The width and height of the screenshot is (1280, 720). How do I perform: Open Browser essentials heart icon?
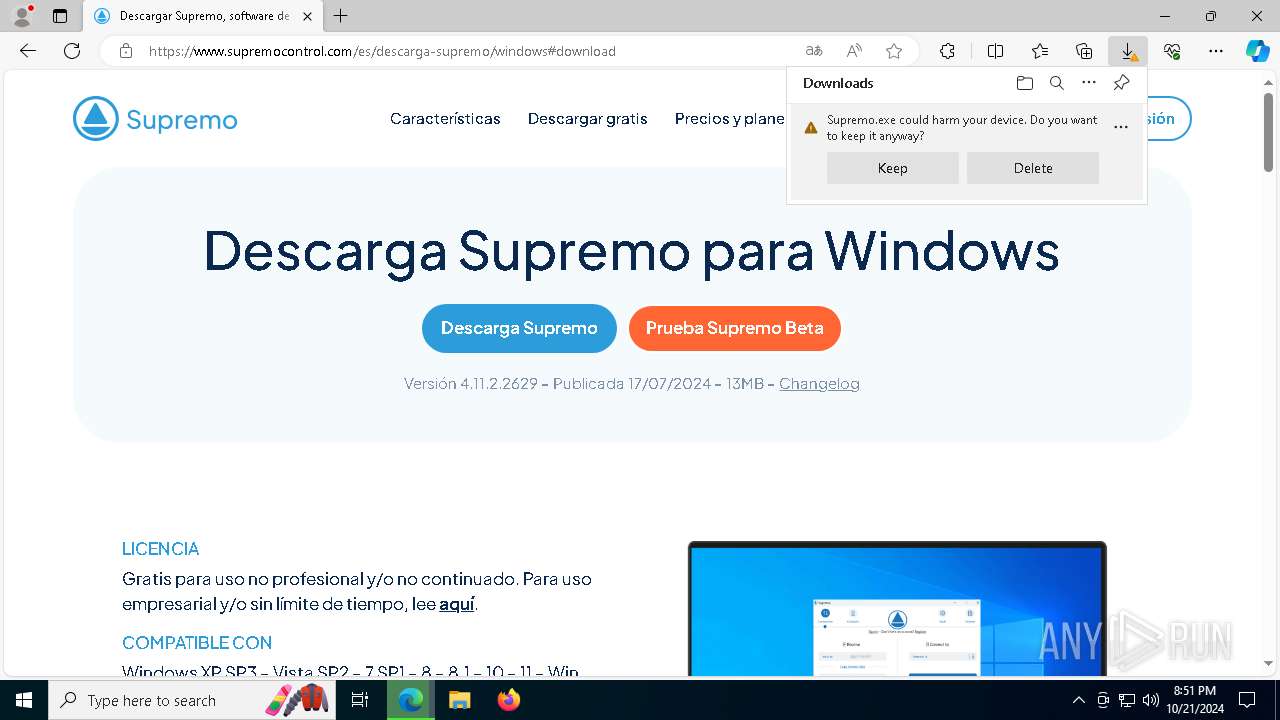point(1172,51)
